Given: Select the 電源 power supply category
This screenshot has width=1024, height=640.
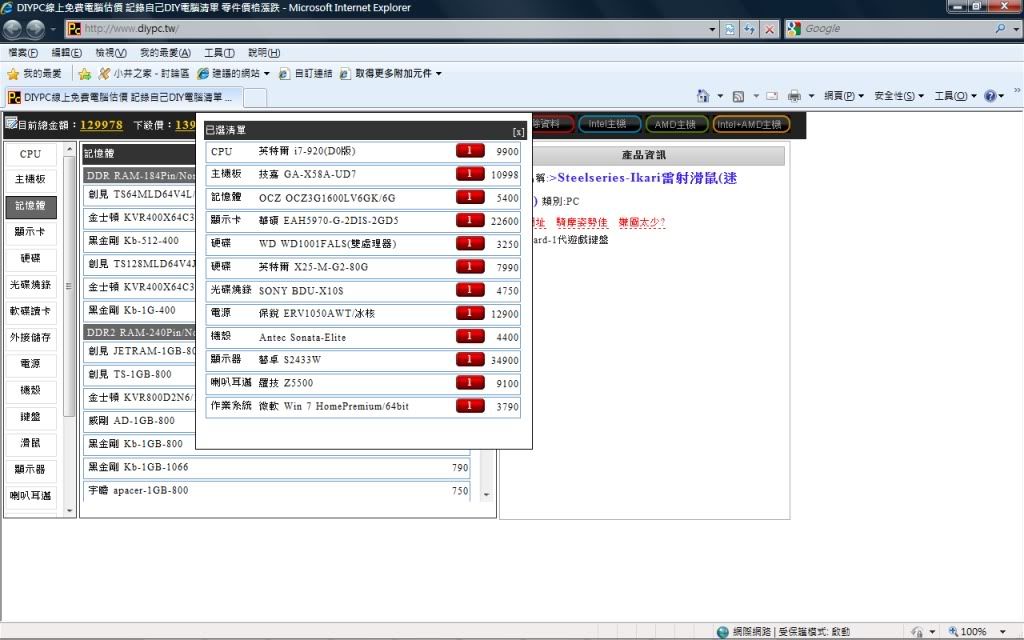Looking at the screenshot, I should click(x=31, y=364).
